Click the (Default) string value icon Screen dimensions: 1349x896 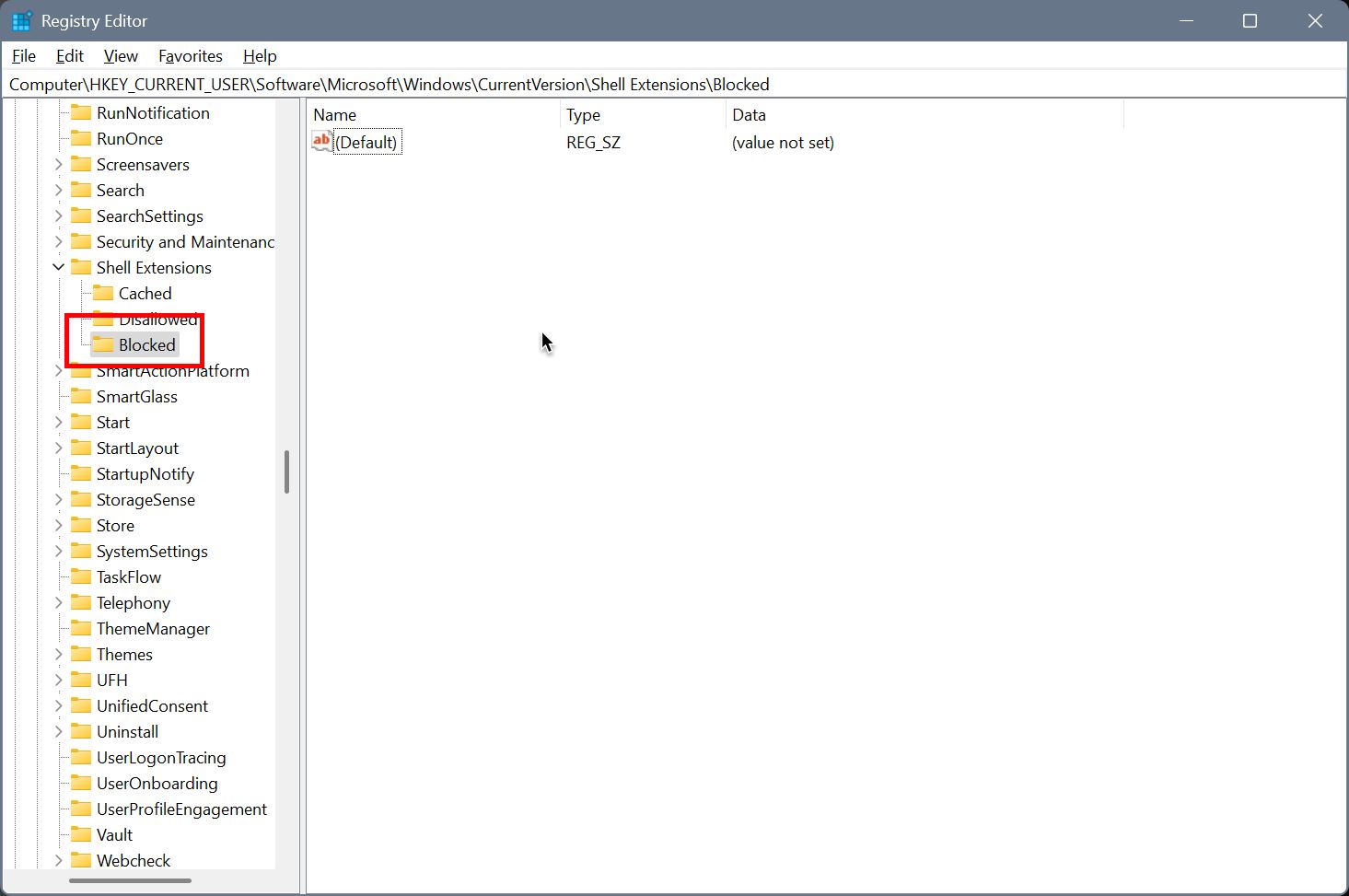pos(321,142)
